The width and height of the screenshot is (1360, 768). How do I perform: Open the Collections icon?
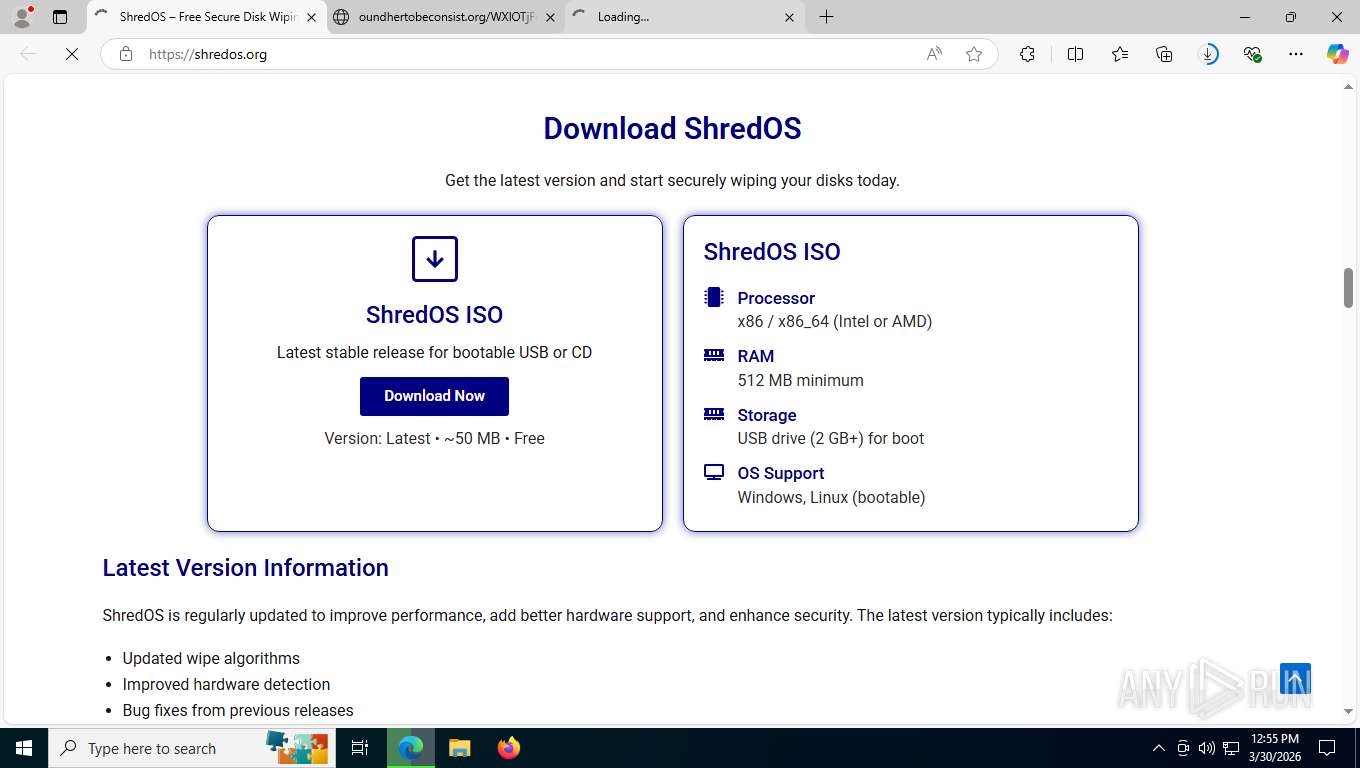pyautogui.click(x=1164, y=54)
